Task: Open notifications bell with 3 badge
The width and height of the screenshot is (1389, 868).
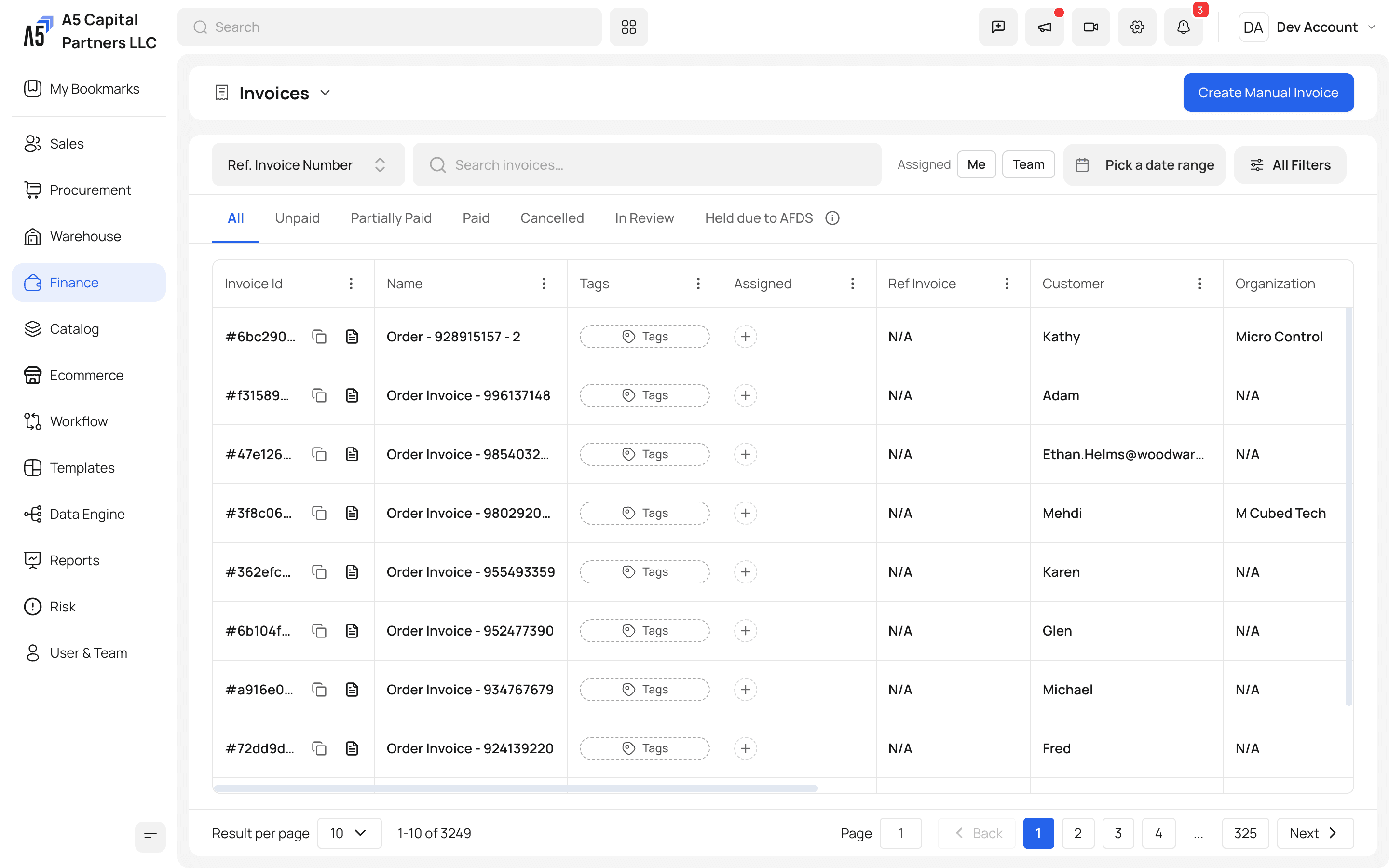Action: tap(1184, 27)
